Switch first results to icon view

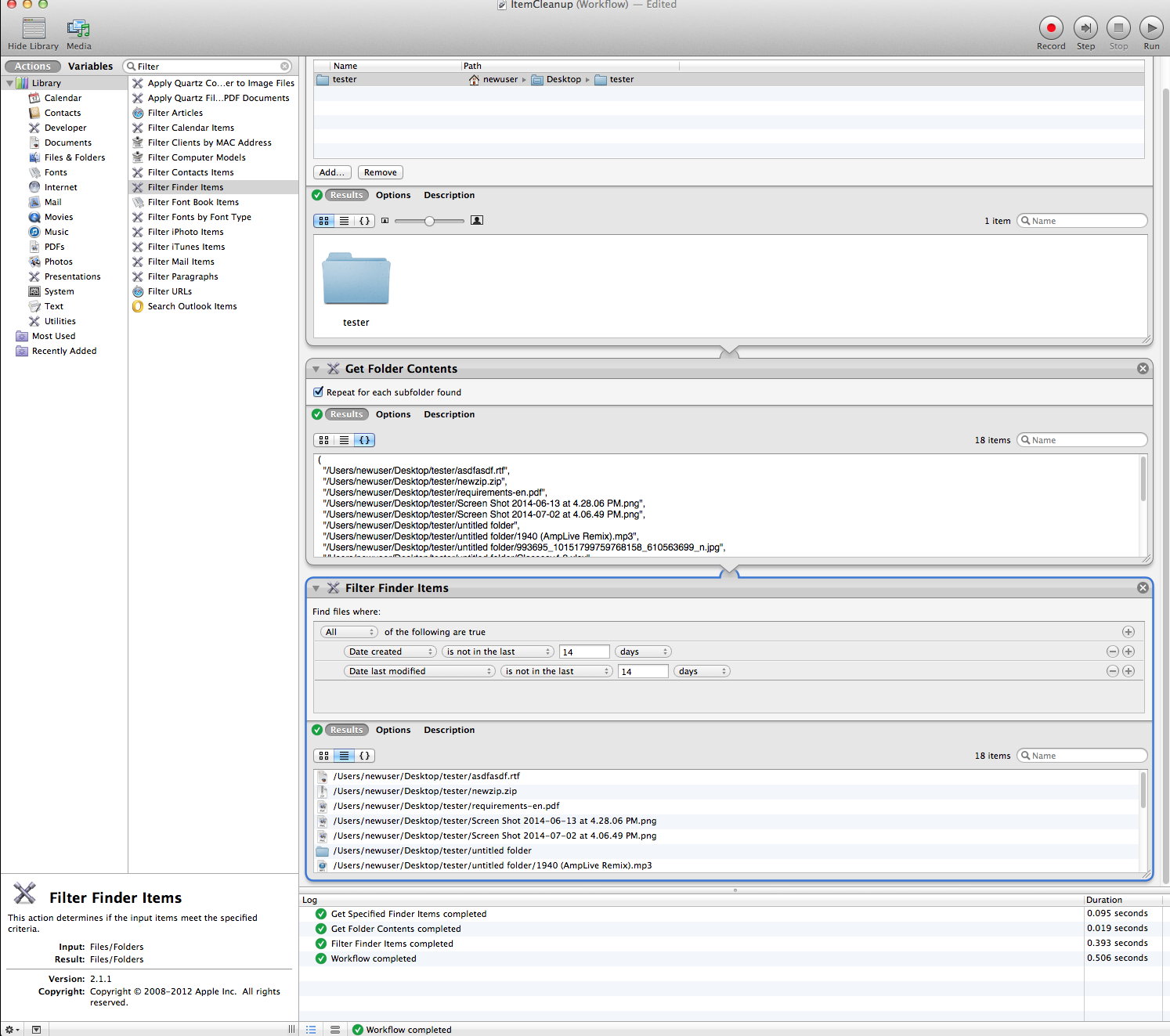pos(323,221)
